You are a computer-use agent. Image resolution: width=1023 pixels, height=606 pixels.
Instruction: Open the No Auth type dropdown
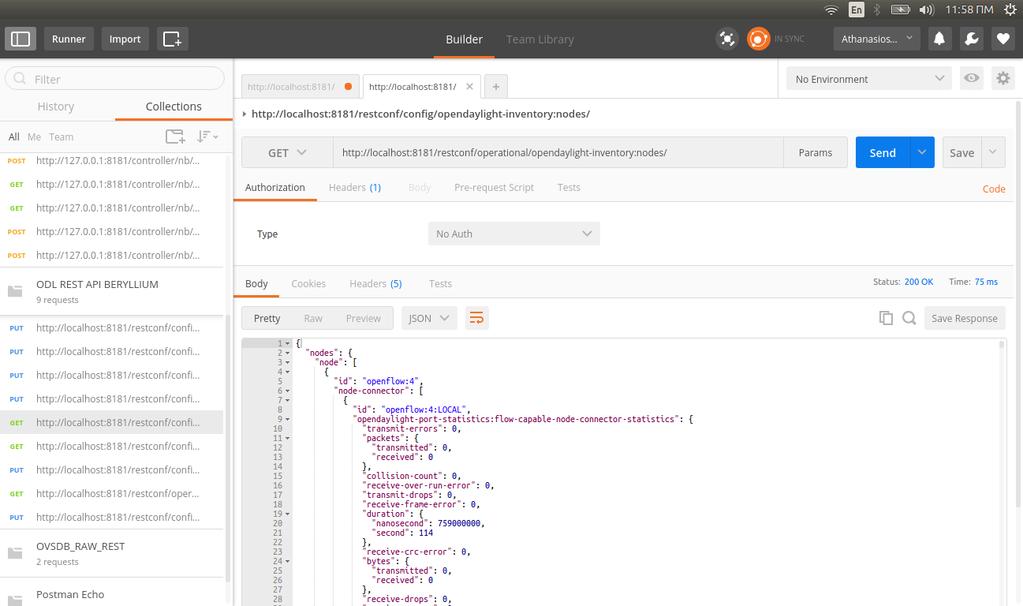pyautogui.click(x=513, y=234)
